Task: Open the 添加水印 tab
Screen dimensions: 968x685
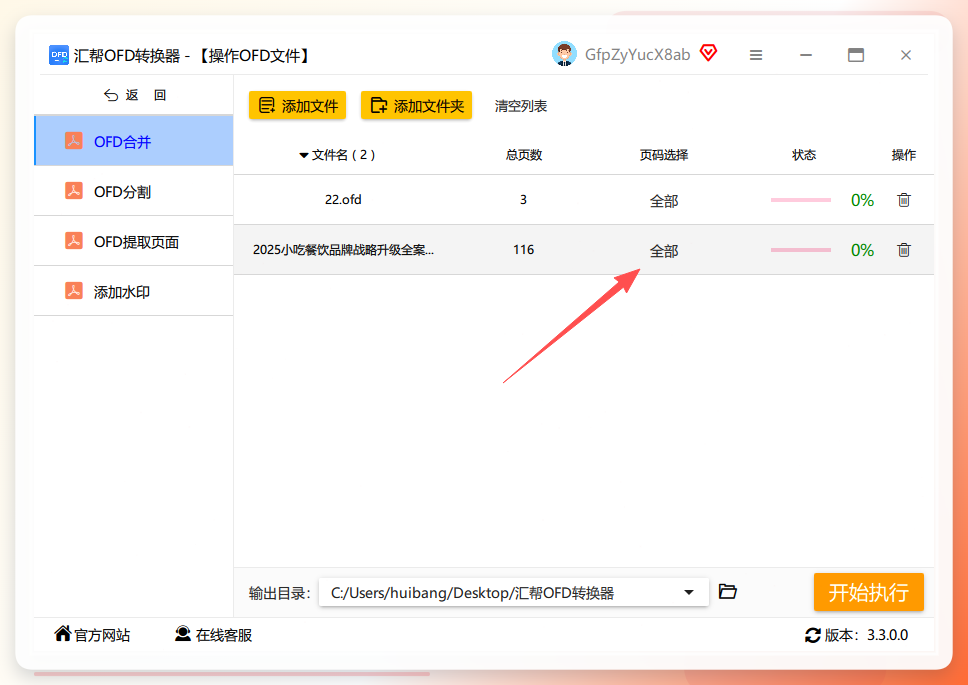Action: [134, 291]
